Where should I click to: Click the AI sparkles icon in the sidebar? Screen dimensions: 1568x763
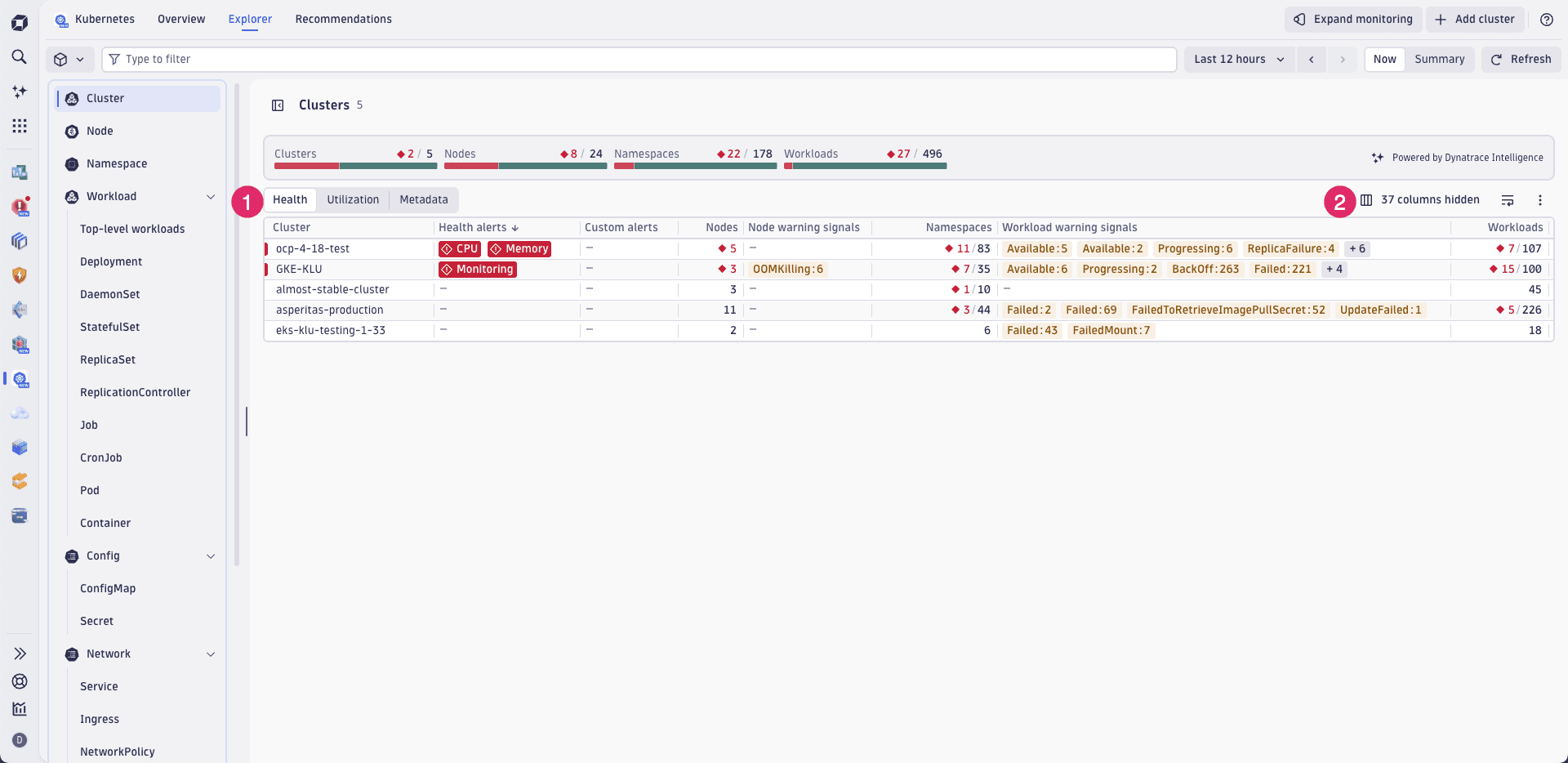pos(20,91)
